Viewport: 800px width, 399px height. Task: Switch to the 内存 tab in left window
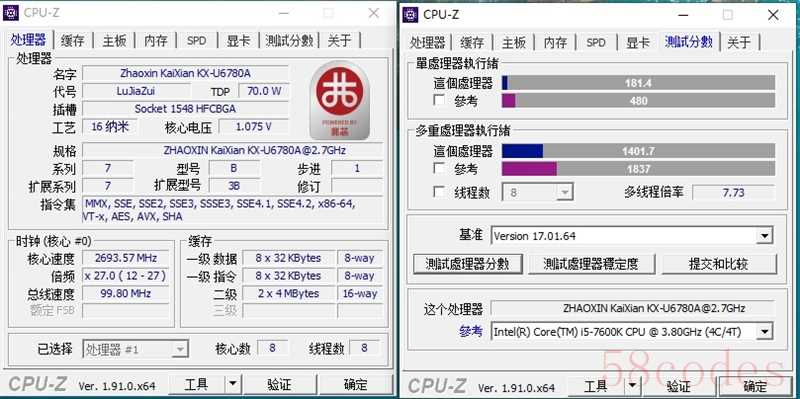tap(156, 41)
